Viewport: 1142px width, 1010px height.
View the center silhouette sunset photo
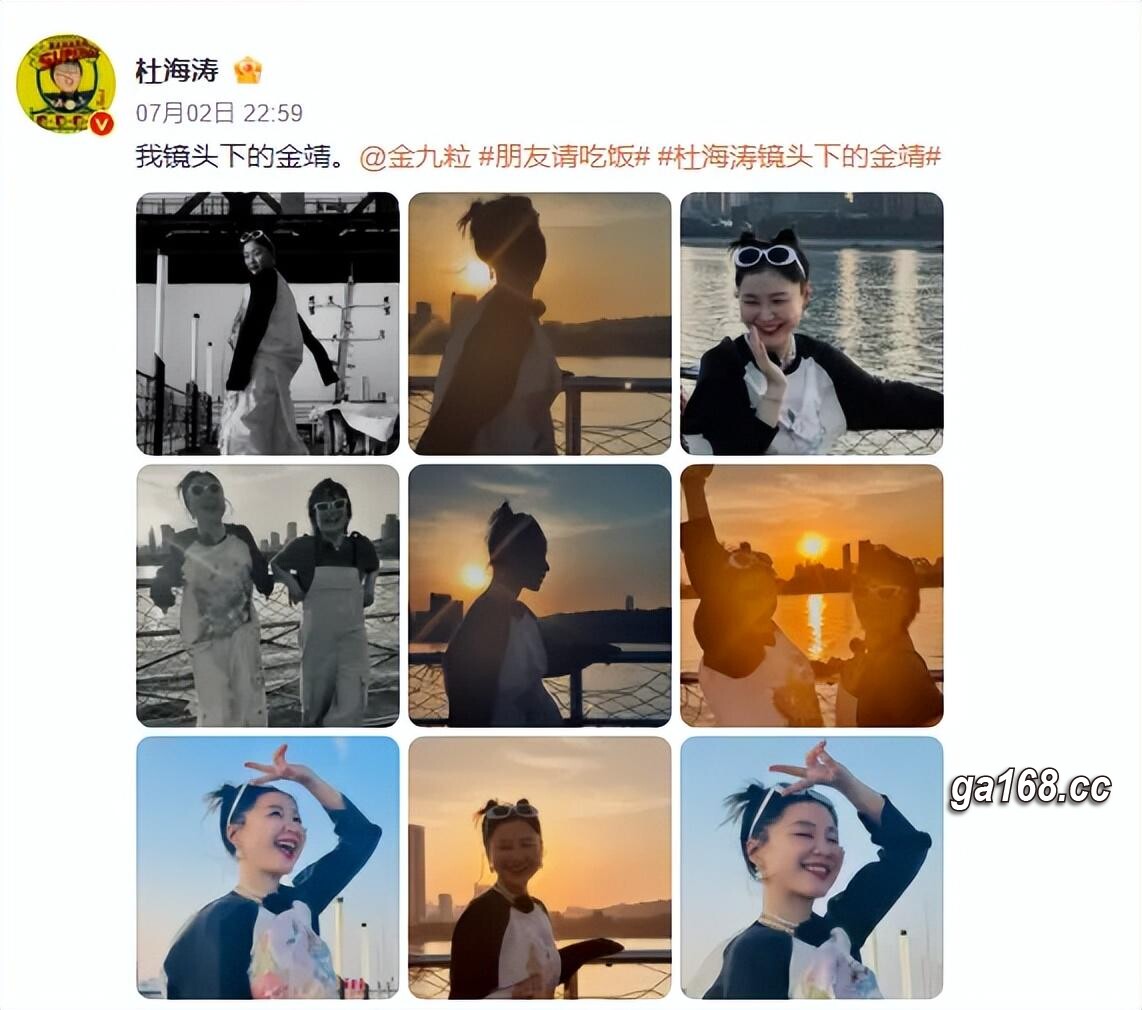coord(540,596)
